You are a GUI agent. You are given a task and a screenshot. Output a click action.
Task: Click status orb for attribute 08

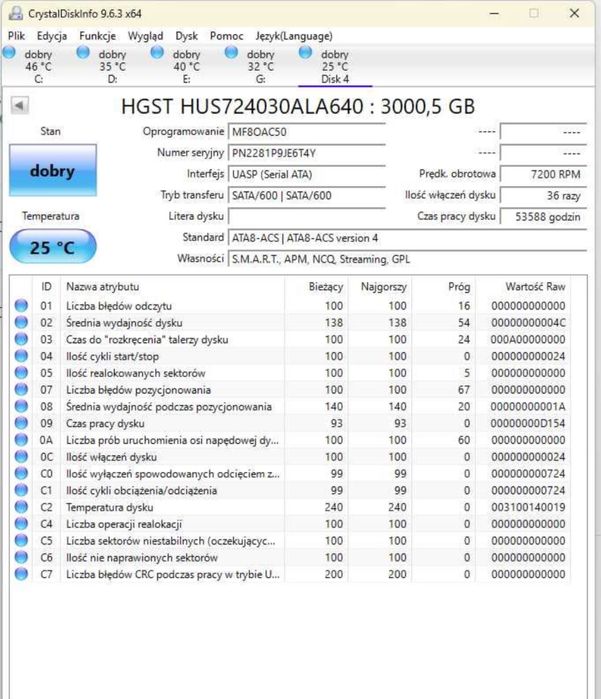tap(21, 406)
